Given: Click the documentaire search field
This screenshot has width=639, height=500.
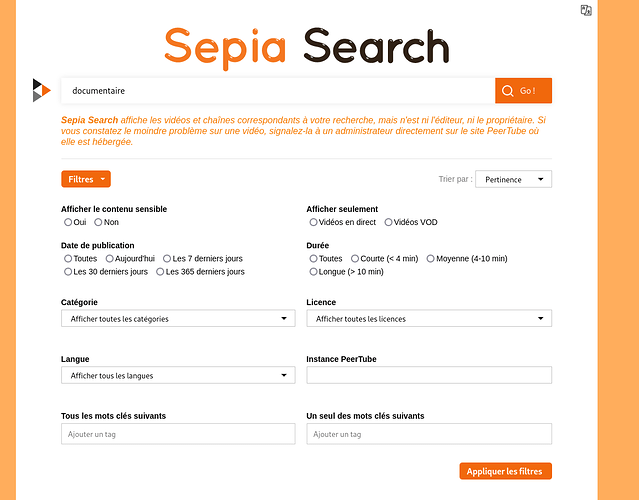Looking at the screenshot, I should (278, 90).
